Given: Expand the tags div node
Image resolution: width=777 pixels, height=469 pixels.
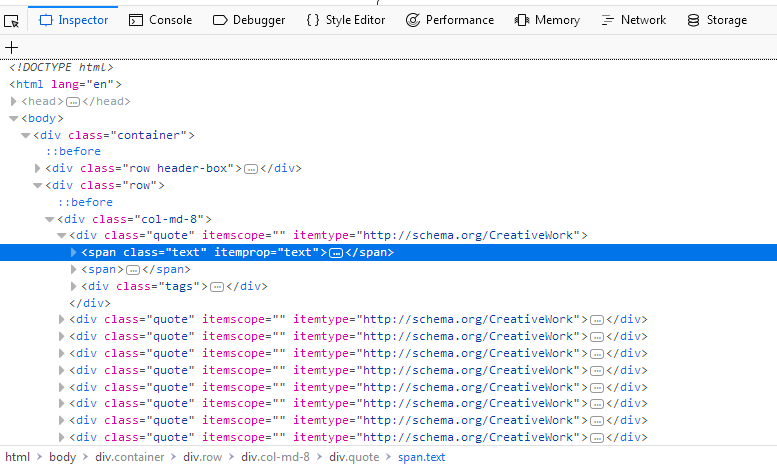Looking at the screenshot, I should [x=74, y=286].
